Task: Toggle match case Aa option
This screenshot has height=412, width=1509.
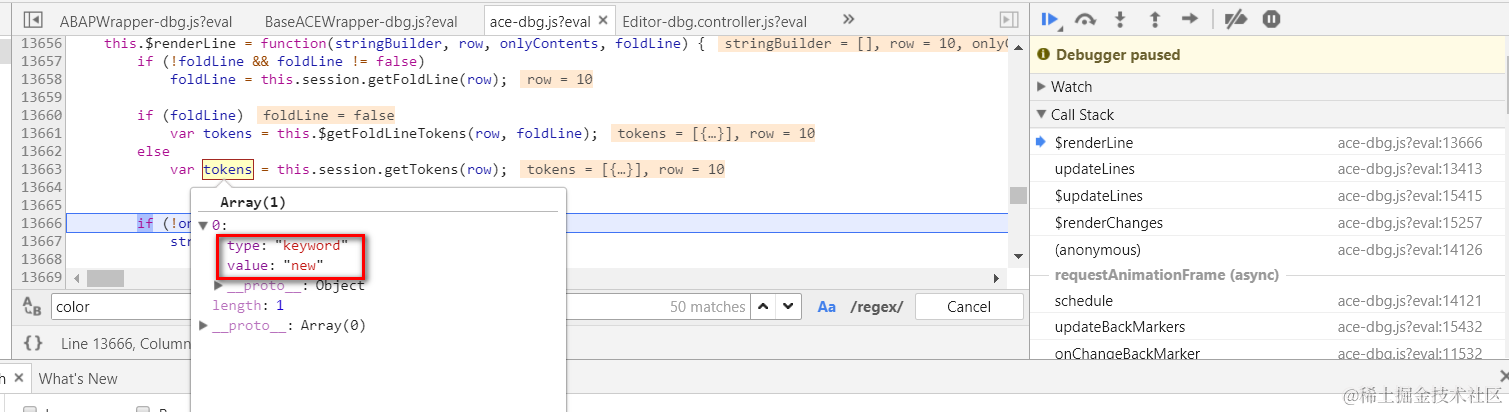Action: click(827, 307)
